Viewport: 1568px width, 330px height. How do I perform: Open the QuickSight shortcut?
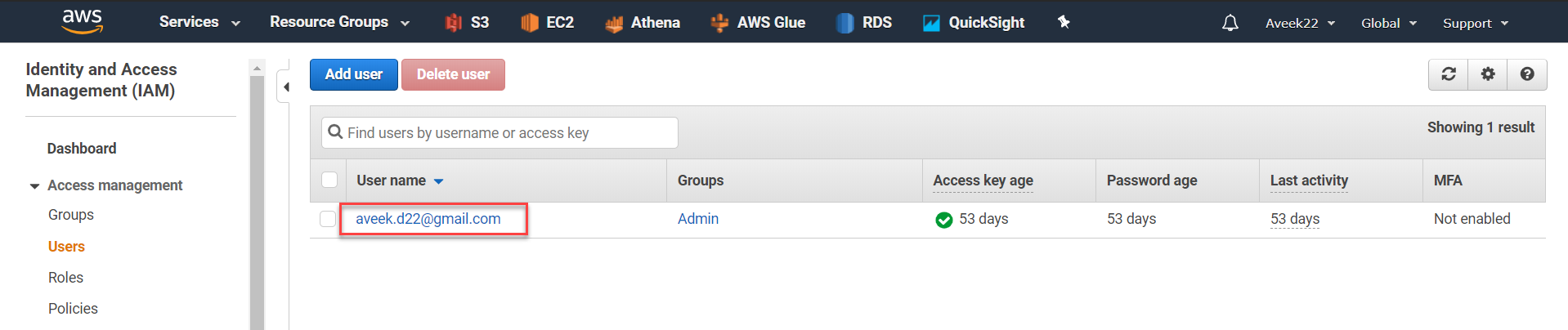pyautogui.click(x=974, y=23)
